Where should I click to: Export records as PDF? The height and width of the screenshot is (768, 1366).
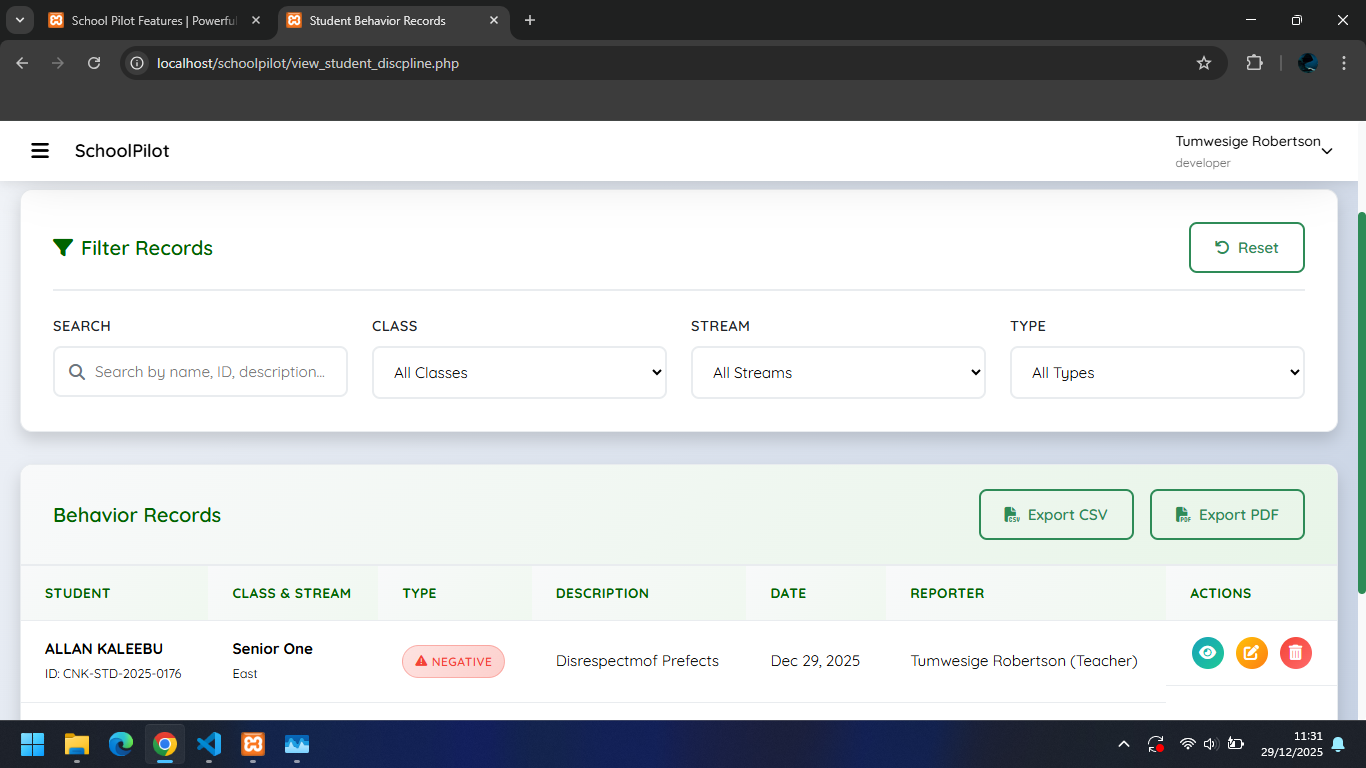coord(1227,515)
